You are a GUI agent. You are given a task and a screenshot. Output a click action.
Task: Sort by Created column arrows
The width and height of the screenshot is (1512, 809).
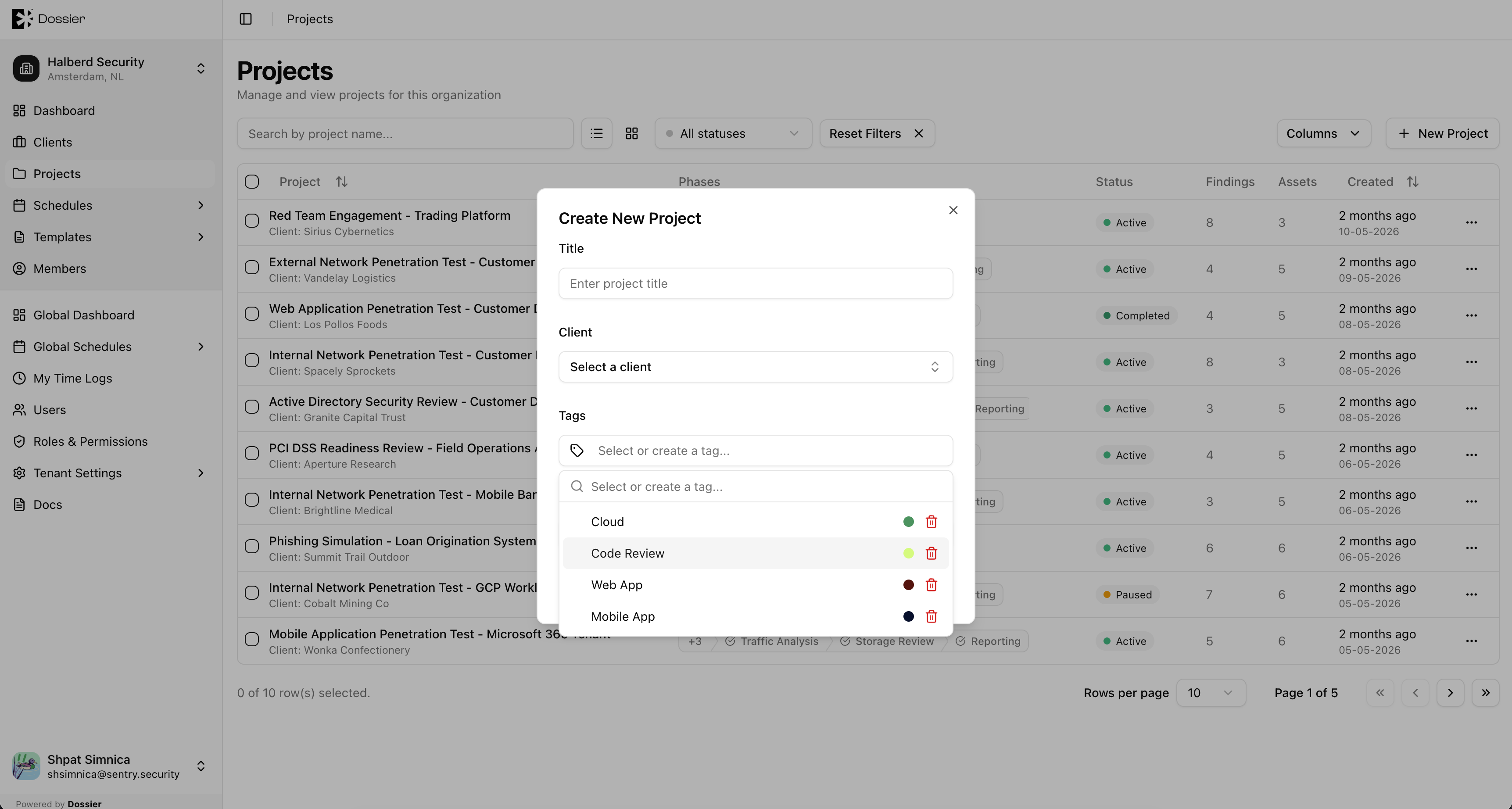click(1413, 181)
